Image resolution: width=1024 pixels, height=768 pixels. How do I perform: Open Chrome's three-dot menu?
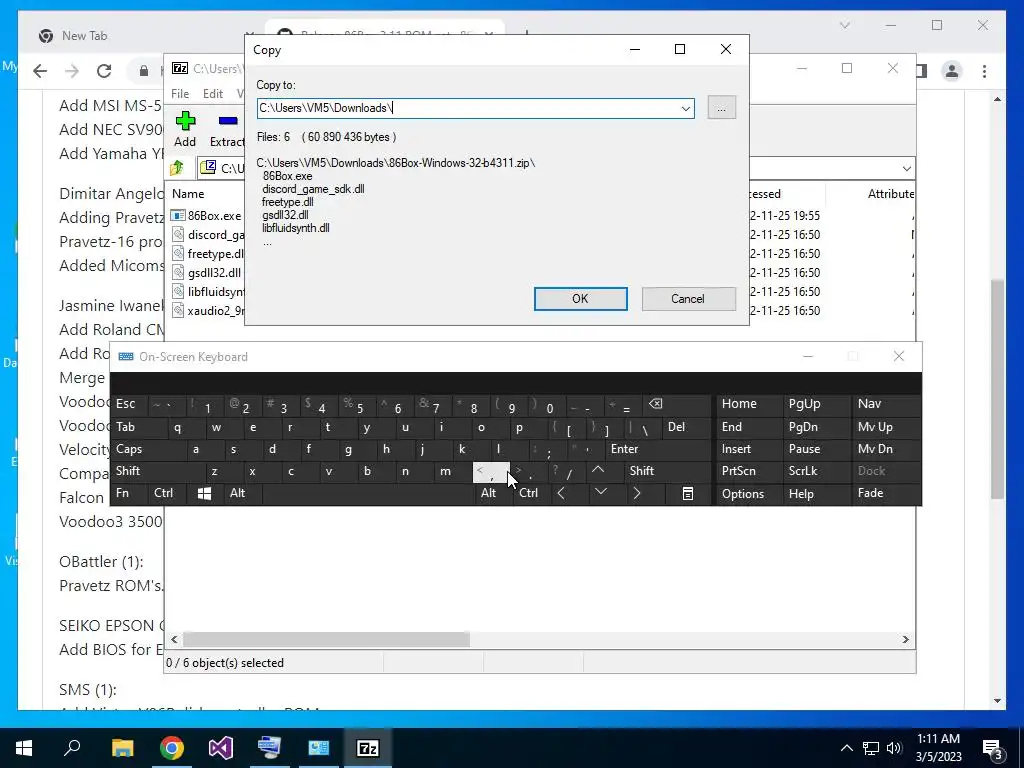[x=984, y=71]
